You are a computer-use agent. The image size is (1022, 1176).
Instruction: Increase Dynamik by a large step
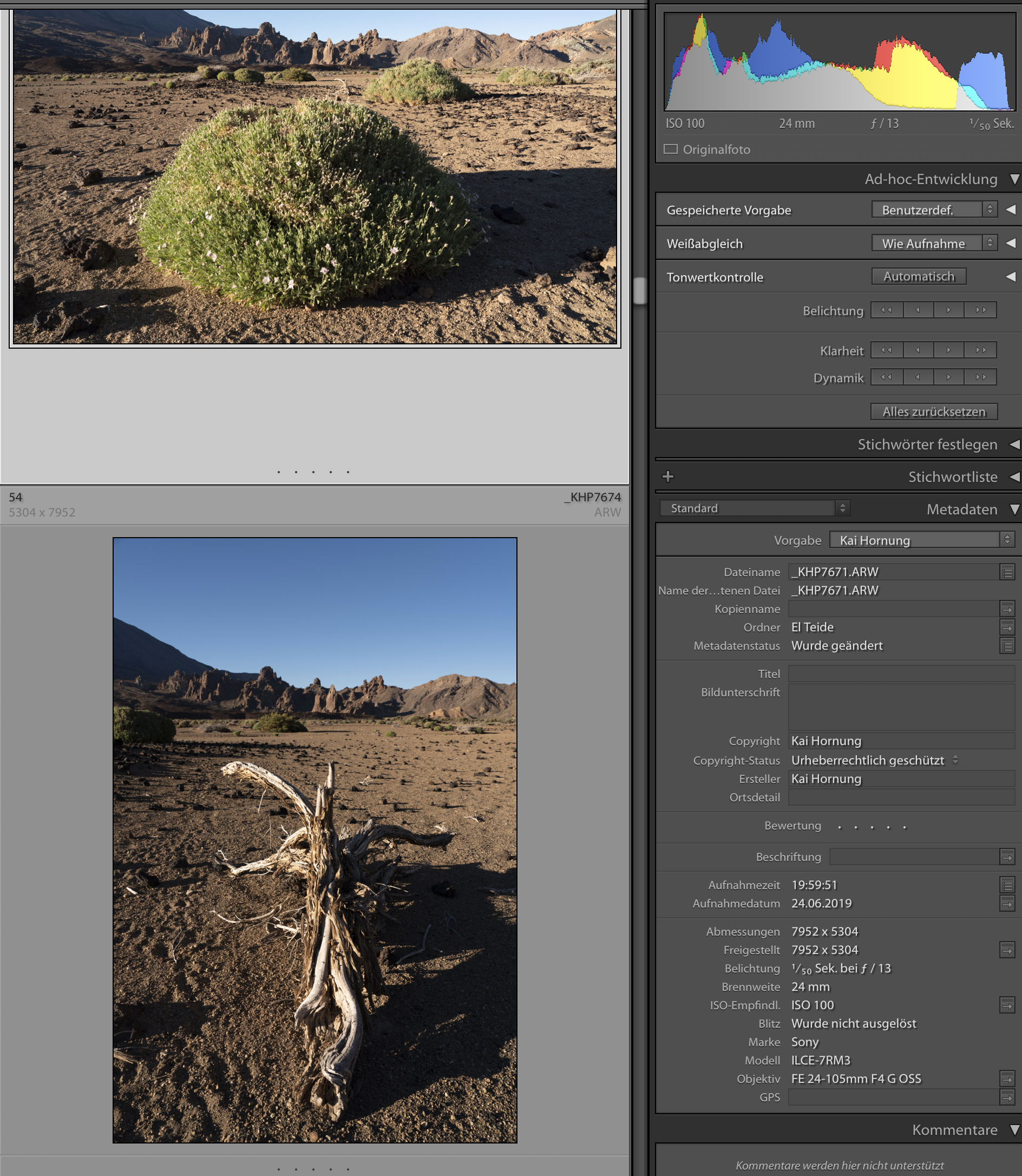[980, 377]
